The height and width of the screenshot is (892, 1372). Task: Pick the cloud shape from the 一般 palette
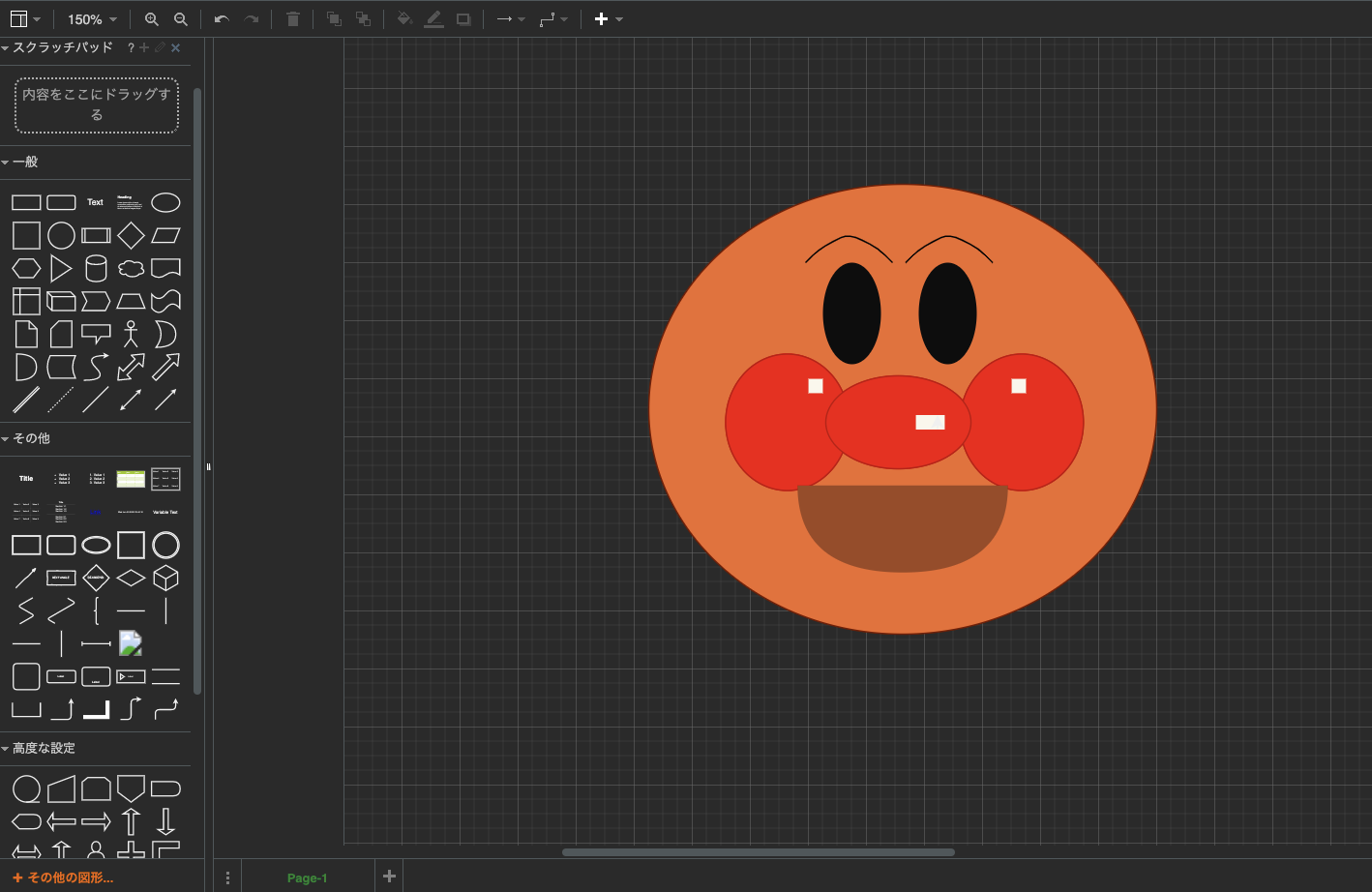(131, 268)
